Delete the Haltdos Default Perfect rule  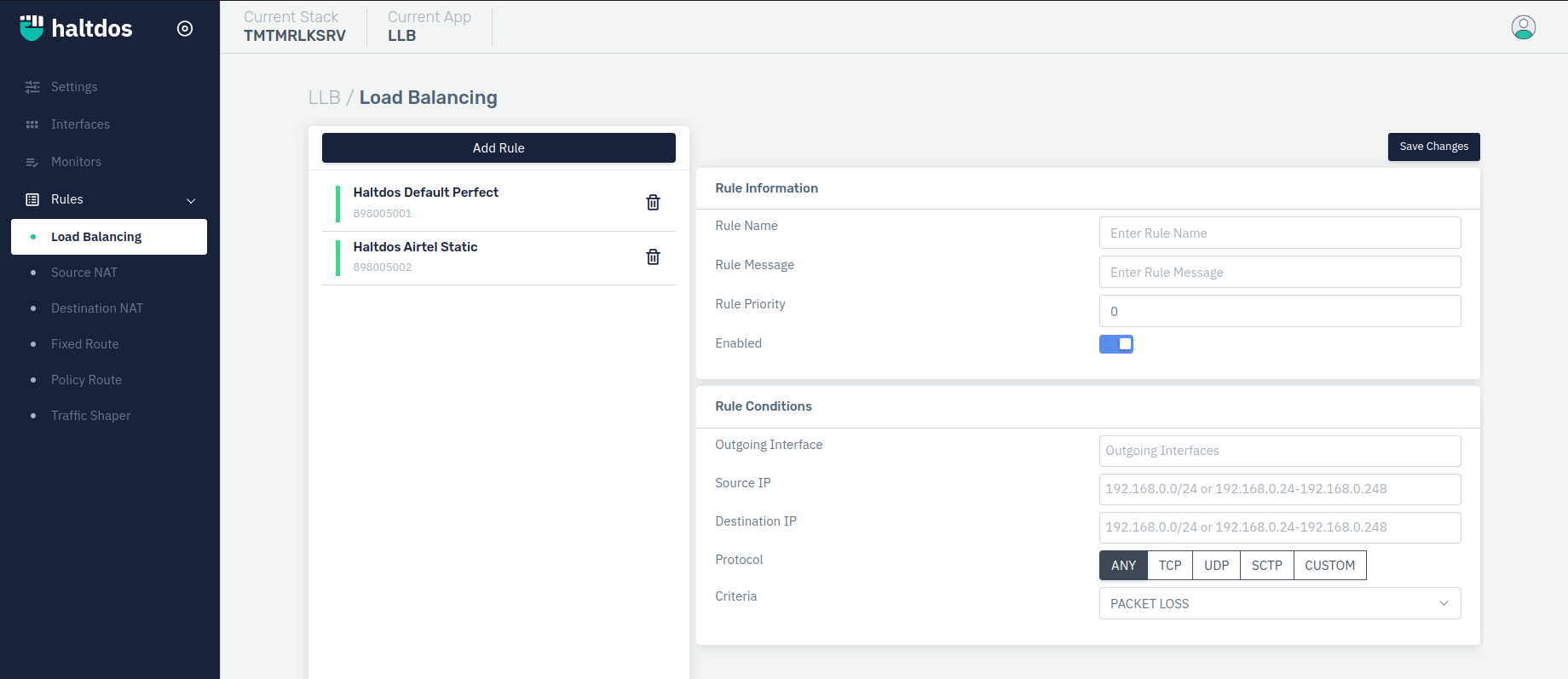click(x=653, y=202)
